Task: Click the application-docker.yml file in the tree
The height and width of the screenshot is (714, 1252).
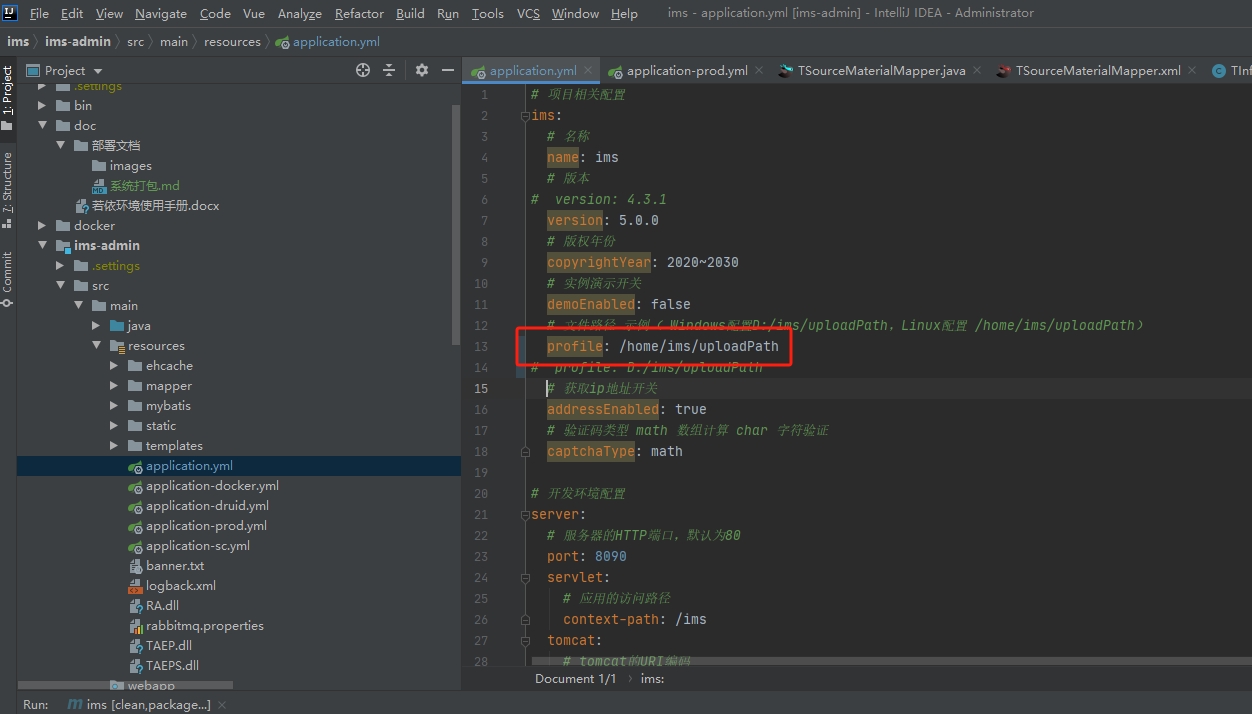Action: click(212, 486)
